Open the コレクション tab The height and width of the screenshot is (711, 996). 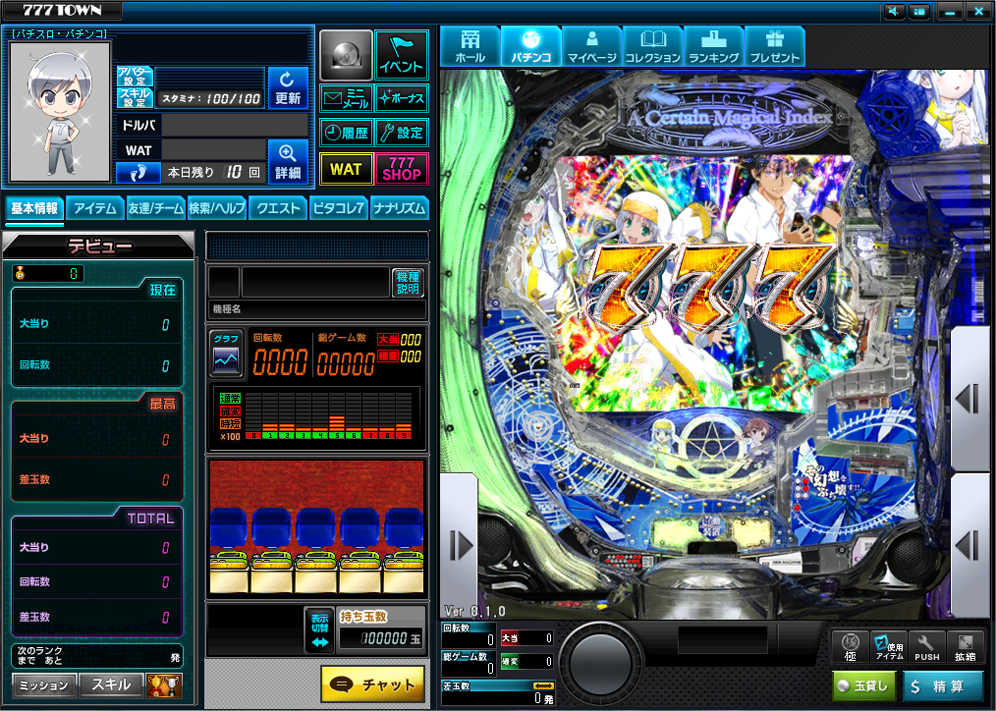(x=652, y=46)
